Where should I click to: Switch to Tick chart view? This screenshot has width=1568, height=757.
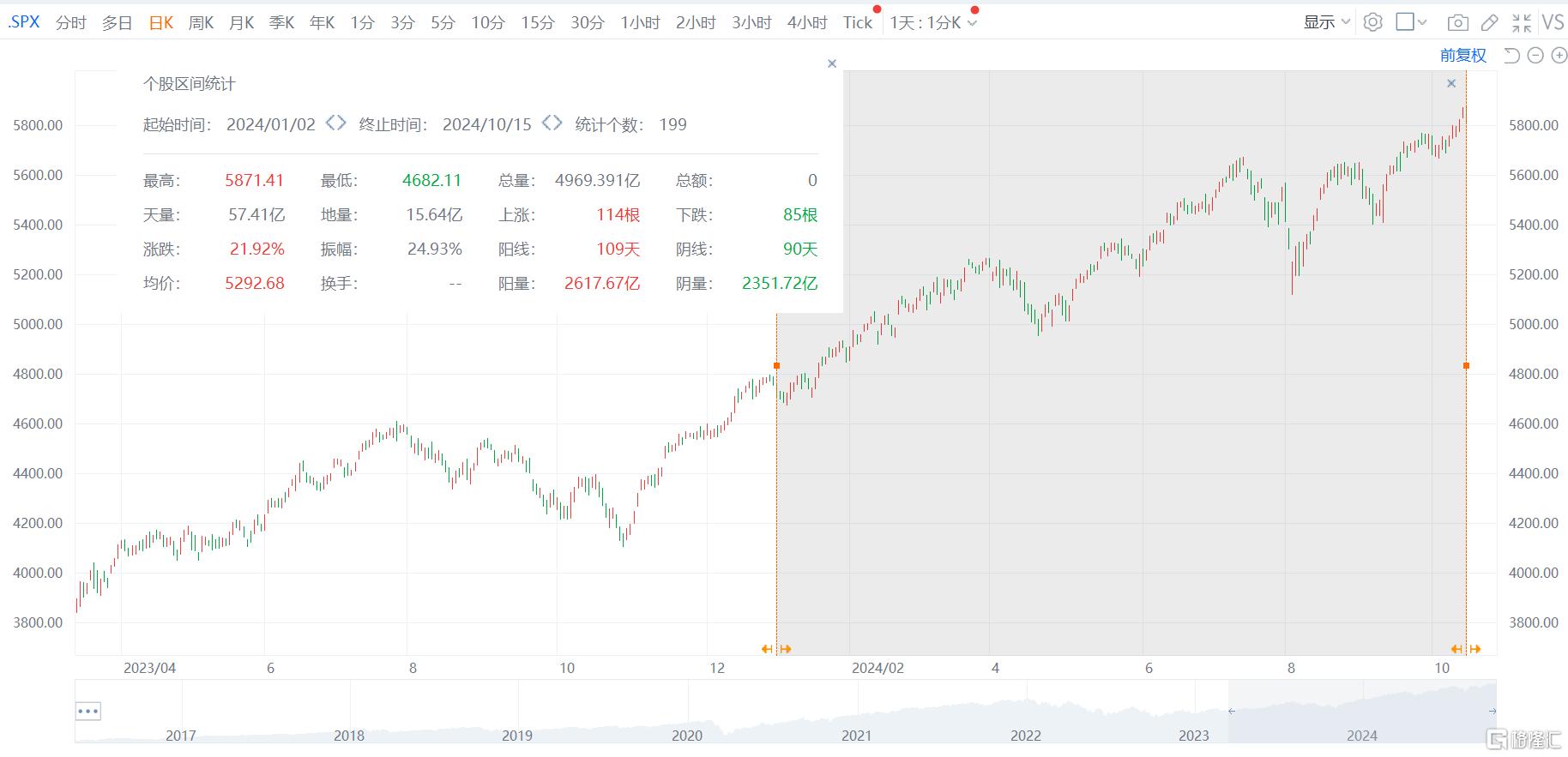click(x=858, y=23)
